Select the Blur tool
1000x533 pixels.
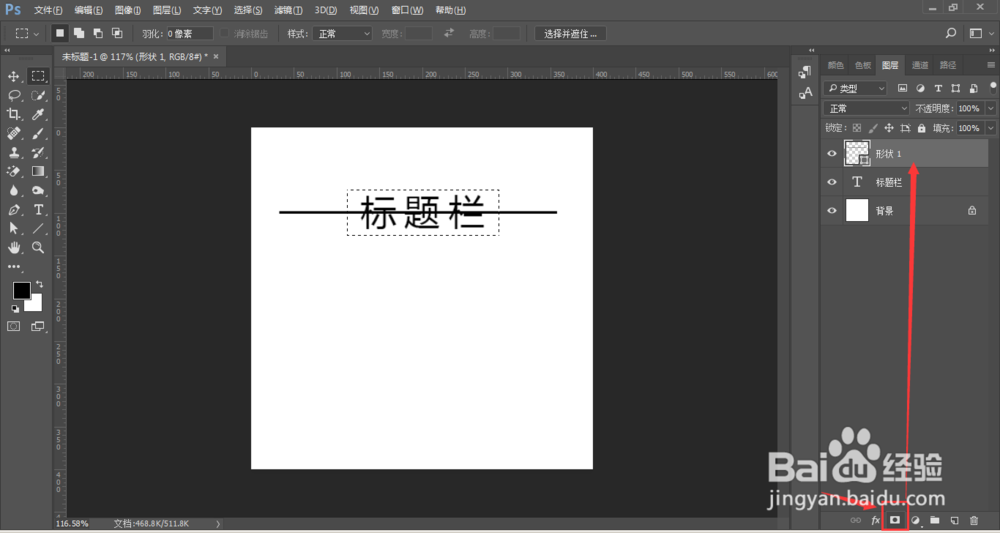[13, 190]
